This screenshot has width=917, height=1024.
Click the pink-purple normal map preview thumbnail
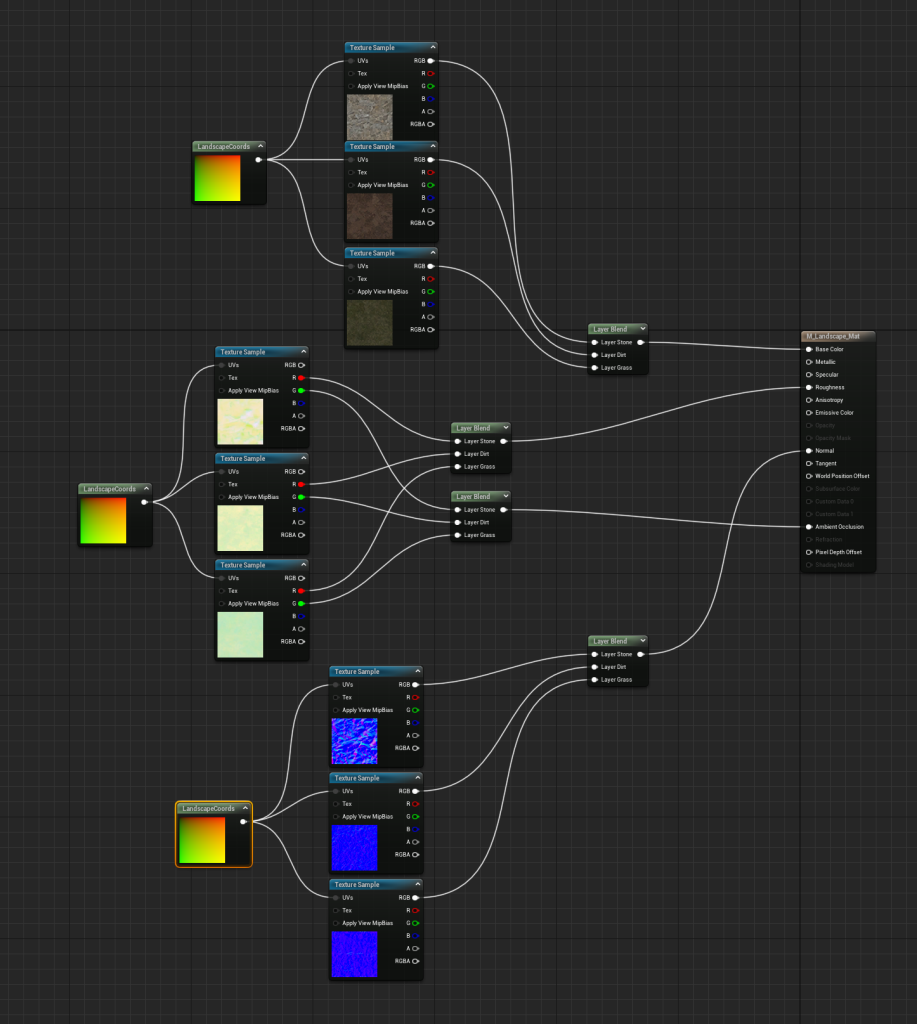pyautogui.click(x=354, y=741)
